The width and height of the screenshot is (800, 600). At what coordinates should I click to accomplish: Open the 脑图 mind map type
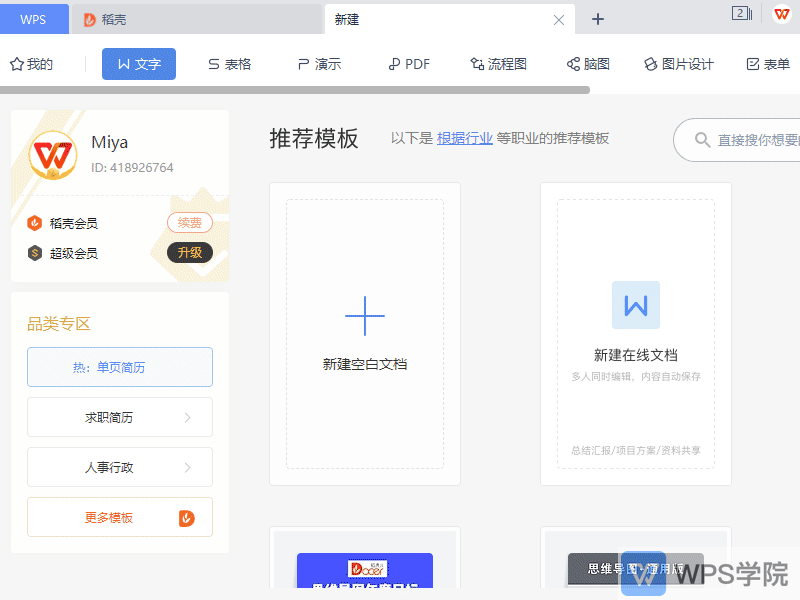click(588, 64)
